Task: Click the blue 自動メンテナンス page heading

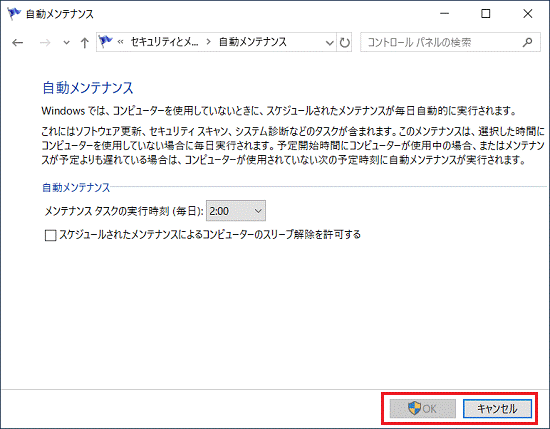Action: pos(88,88)
